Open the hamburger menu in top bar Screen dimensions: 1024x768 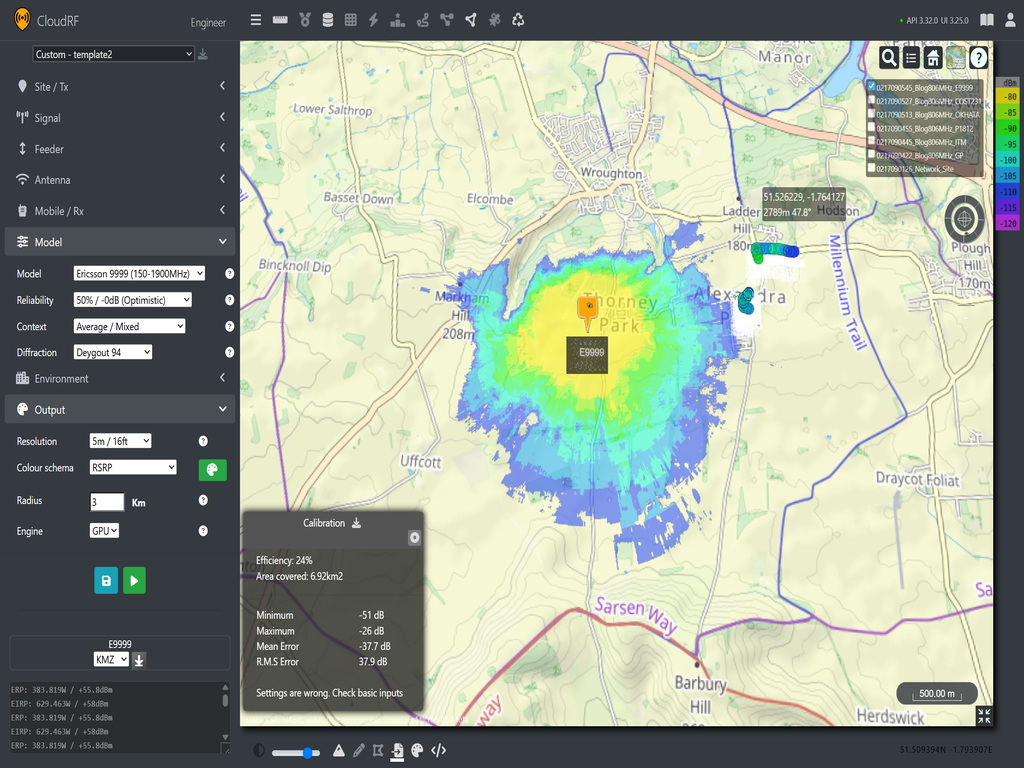(x=256, y=19)
